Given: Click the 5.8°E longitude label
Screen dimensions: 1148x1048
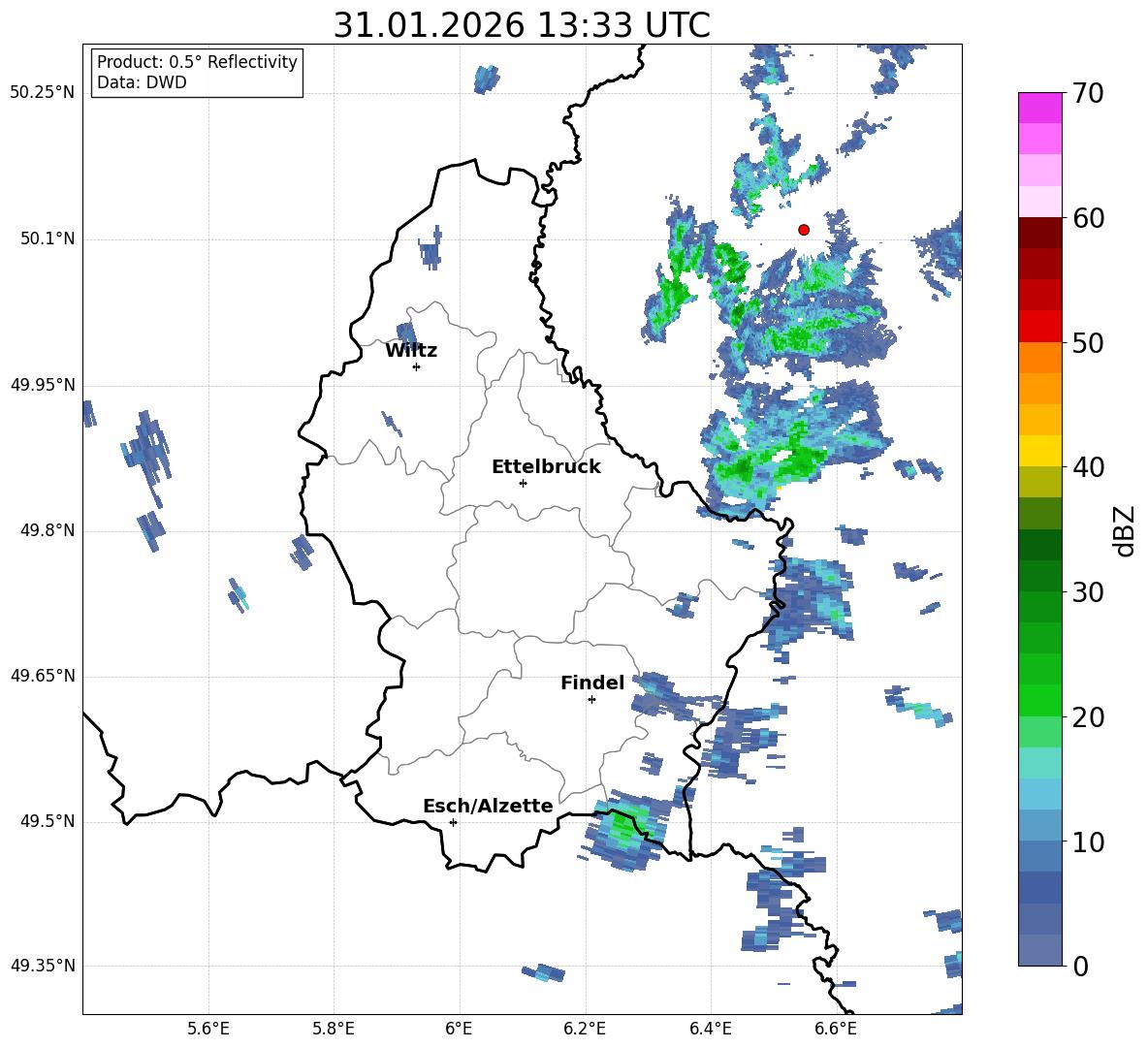Looking at the screenshot, I should (x=334, y=1029).
